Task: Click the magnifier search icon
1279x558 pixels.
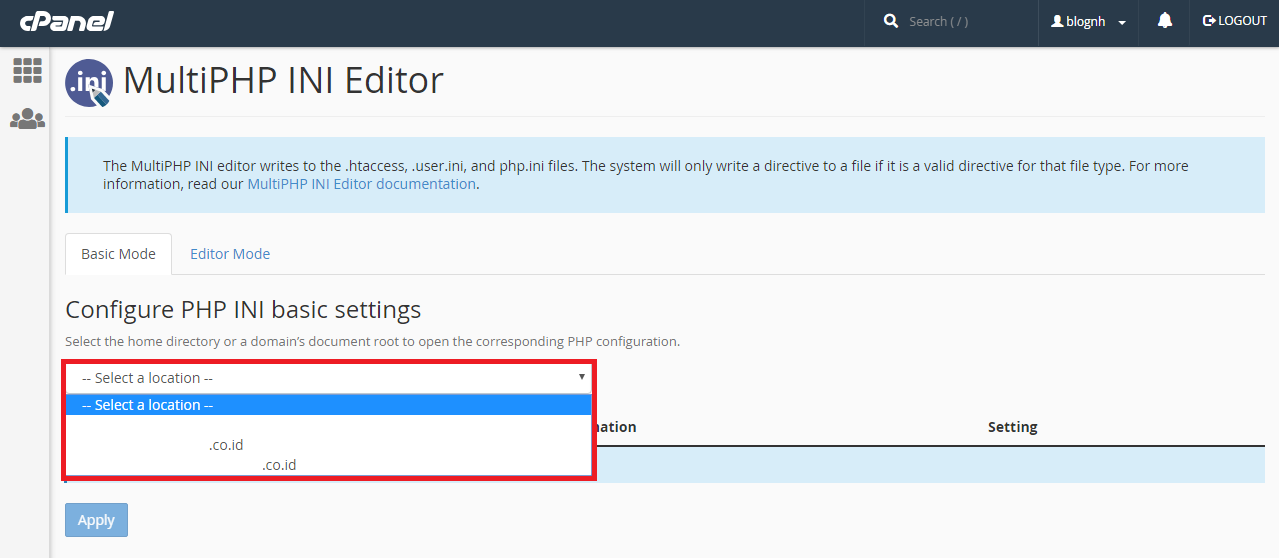Action: [891, 21]
